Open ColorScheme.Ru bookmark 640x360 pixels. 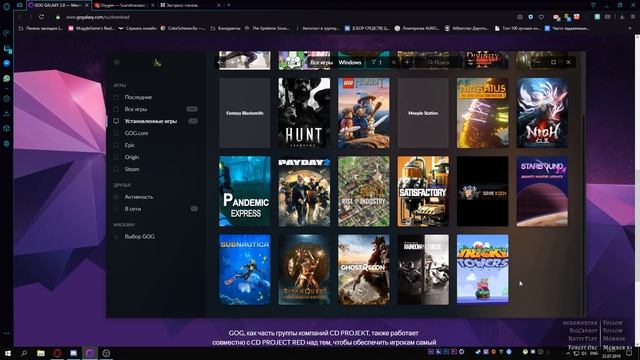pos(183,28)
